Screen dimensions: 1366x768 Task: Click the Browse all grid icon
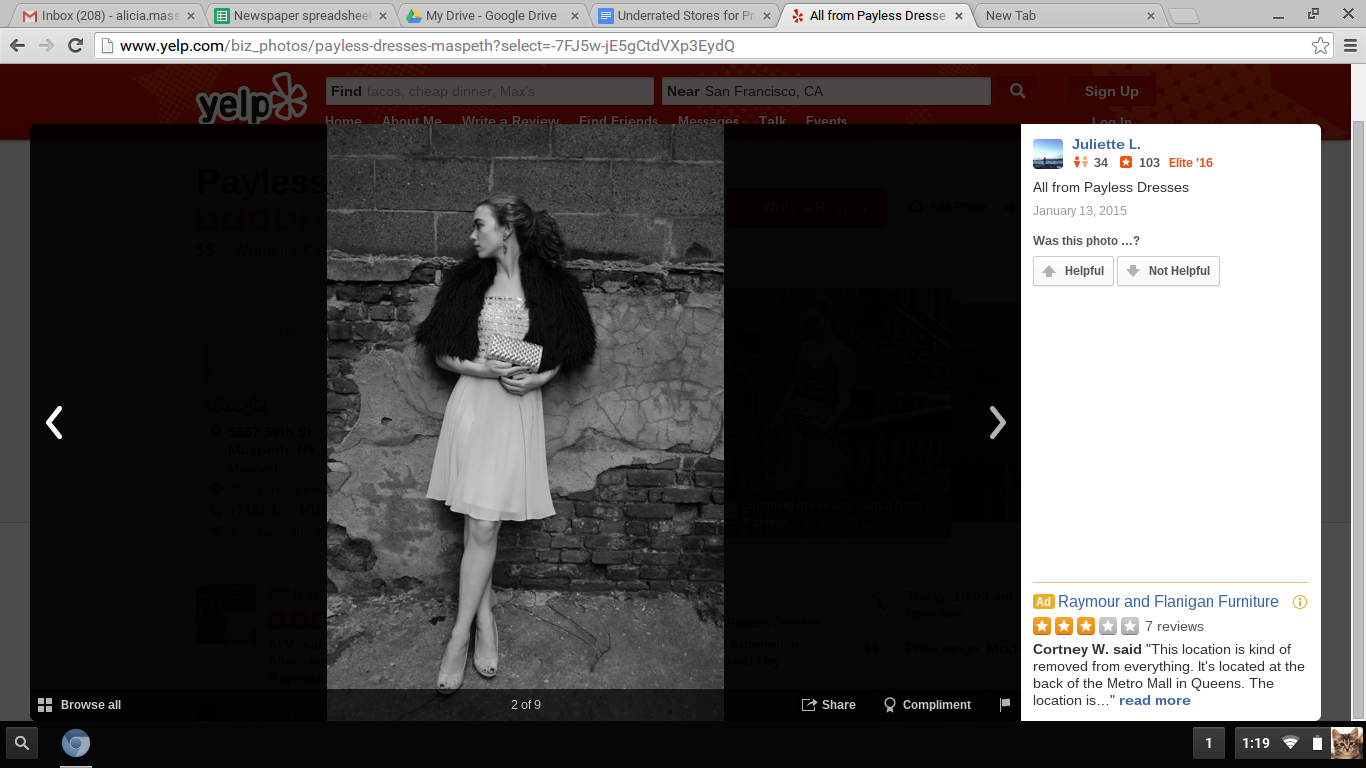click(45, 705)
